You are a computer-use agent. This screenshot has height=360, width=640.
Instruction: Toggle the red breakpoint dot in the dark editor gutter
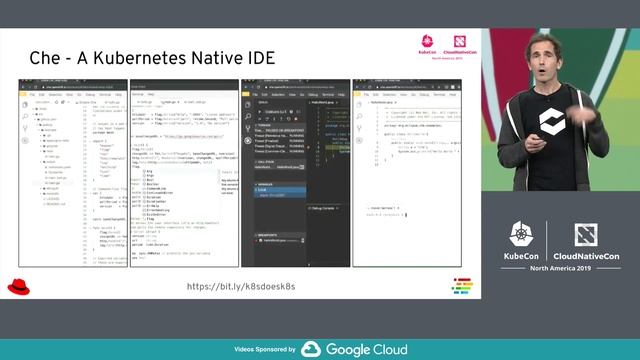coord(308,147)
